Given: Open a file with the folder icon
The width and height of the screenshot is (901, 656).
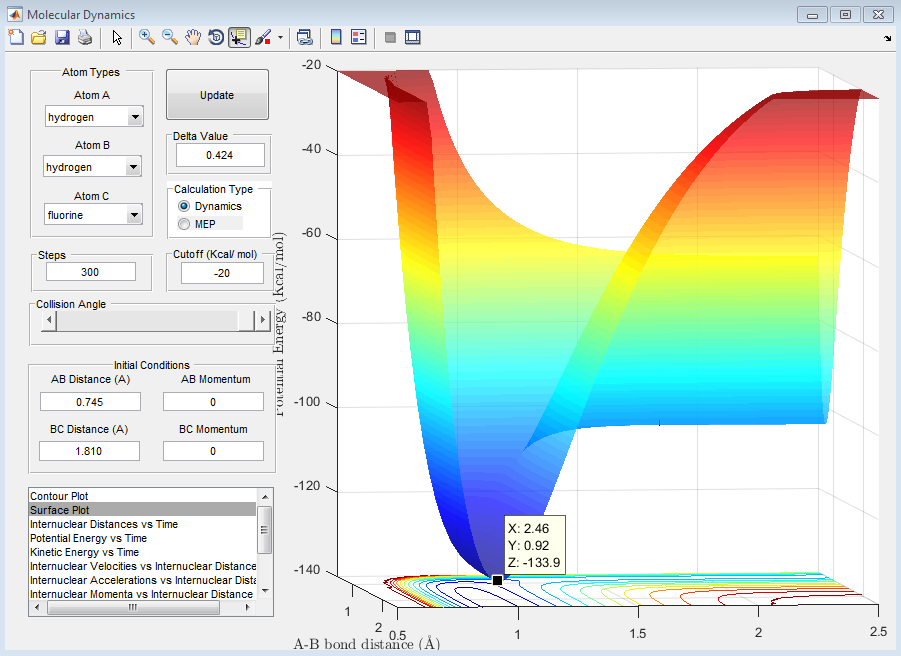Looking at the screenshot, I should [38, 38].
